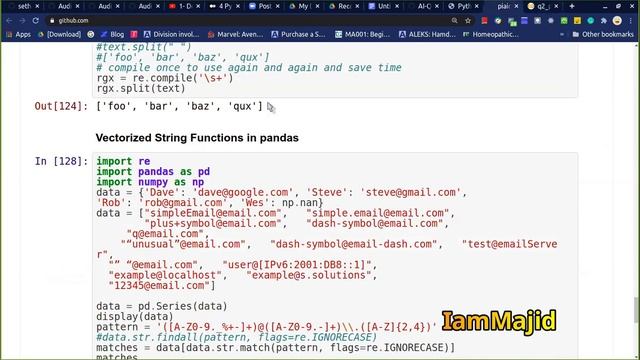The width and height of the screenshot is (640, 360).
Task: Open the Blog bookmark
Action: [112, 35]
